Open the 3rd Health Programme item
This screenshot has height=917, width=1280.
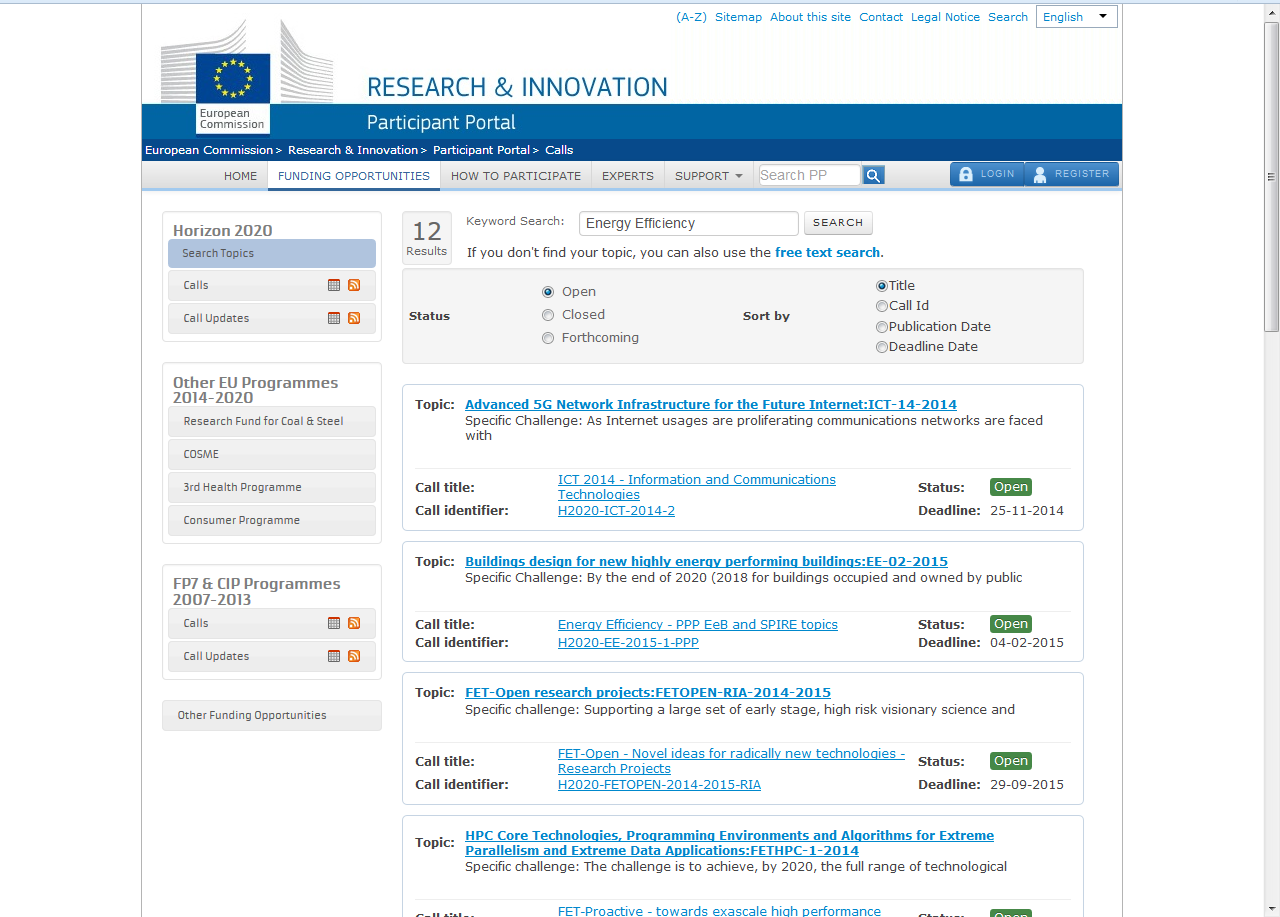tap(272, 487)
